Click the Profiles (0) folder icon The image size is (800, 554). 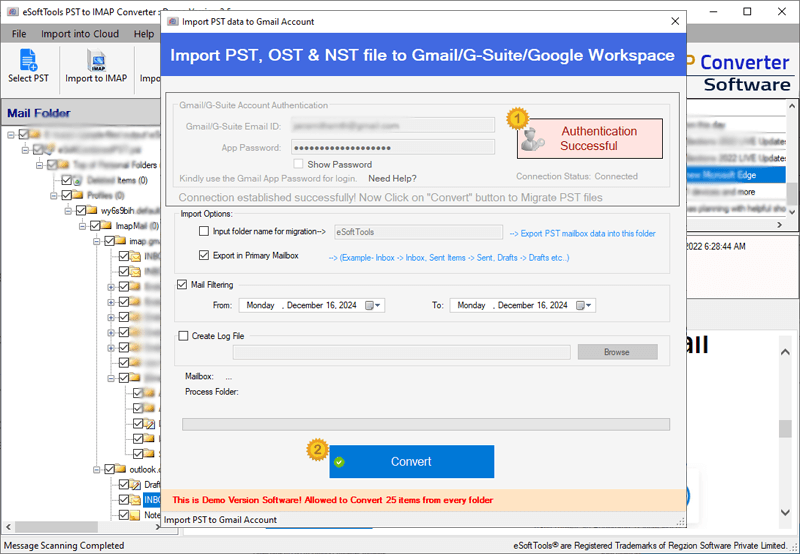78,195
